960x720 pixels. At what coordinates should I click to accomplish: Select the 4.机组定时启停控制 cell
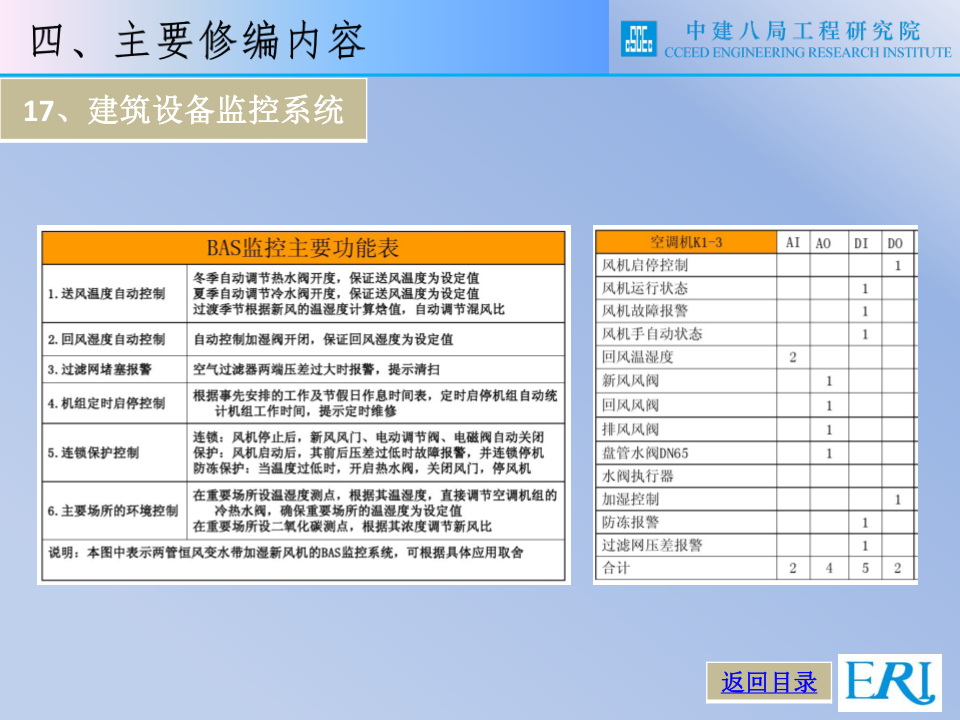(x=114, y=403)
